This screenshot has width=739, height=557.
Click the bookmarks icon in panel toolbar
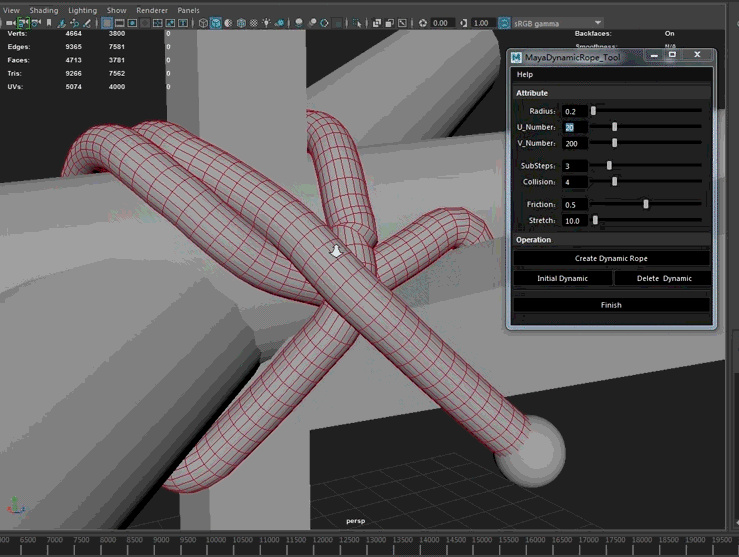coord(49,23)
